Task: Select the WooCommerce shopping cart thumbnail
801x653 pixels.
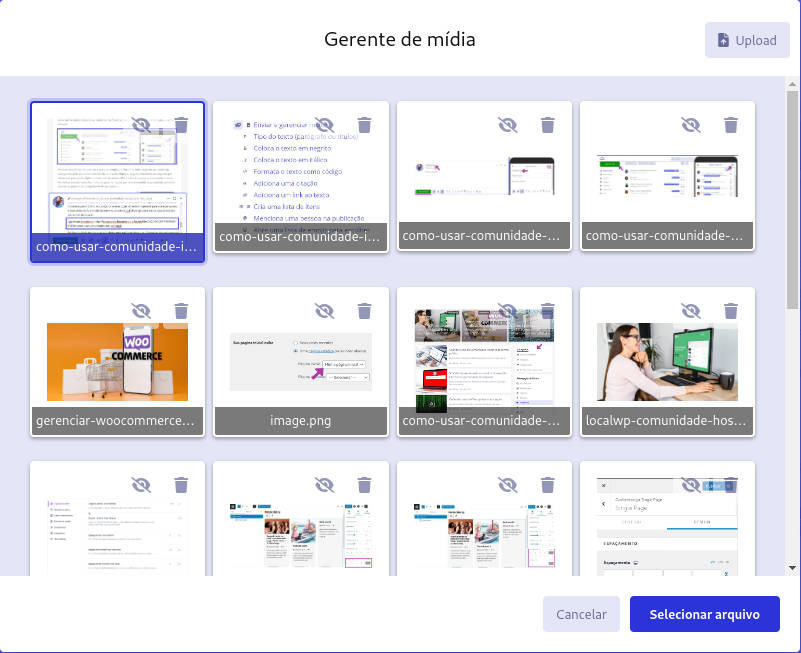Action: (x=117, y=362)
